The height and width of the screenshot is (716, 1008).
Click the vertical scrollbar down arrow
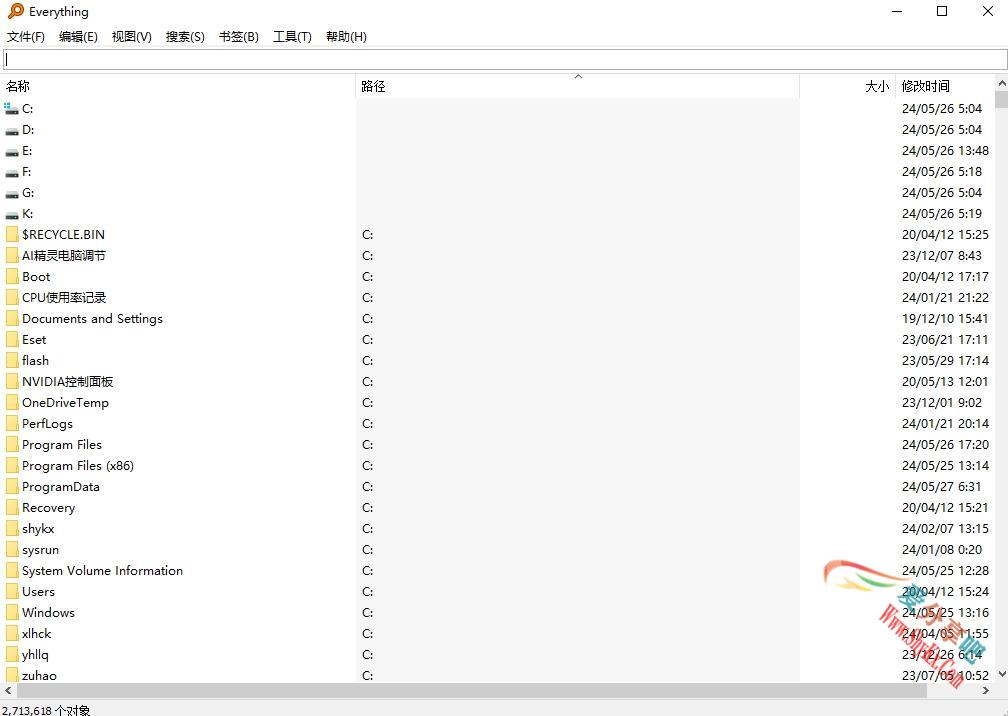pos(1002,674)
